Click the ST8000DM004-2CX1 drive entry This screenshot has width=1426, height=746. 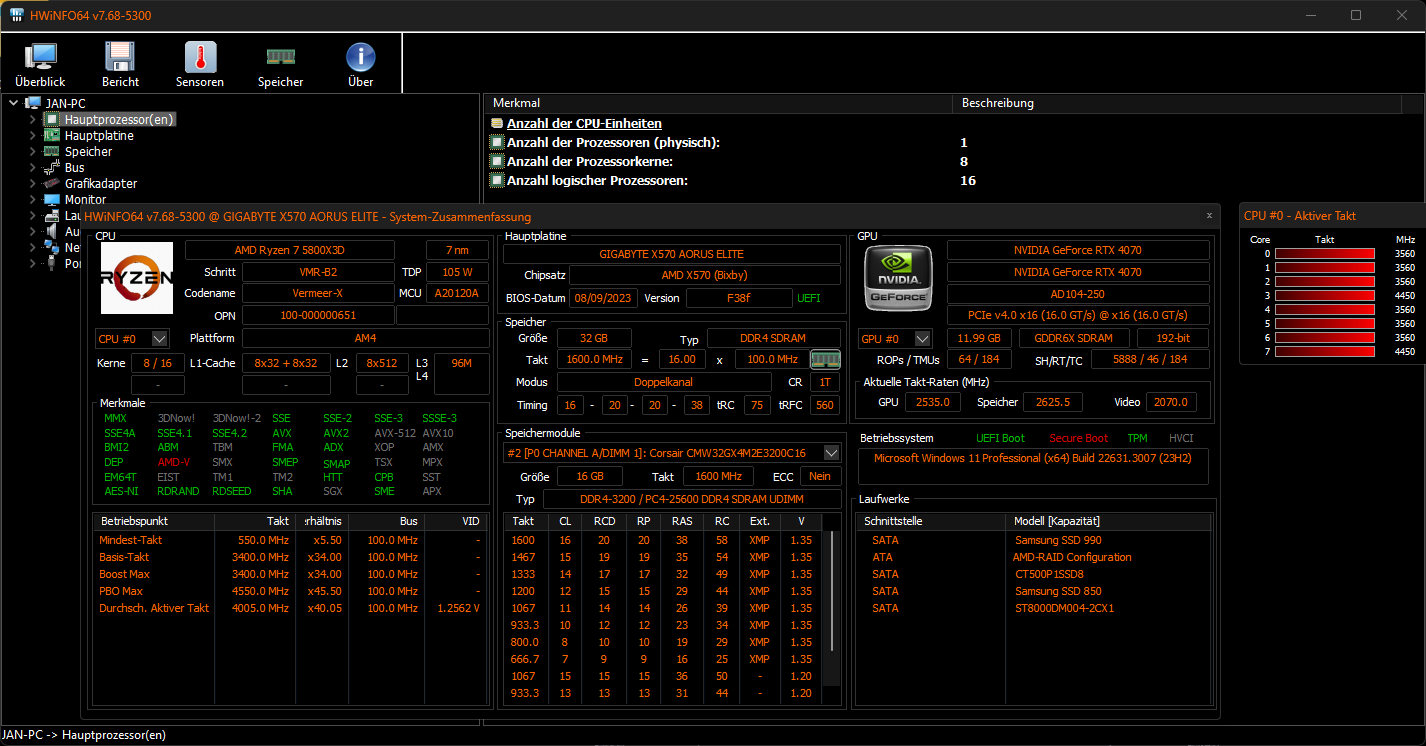click(1063, 608)
